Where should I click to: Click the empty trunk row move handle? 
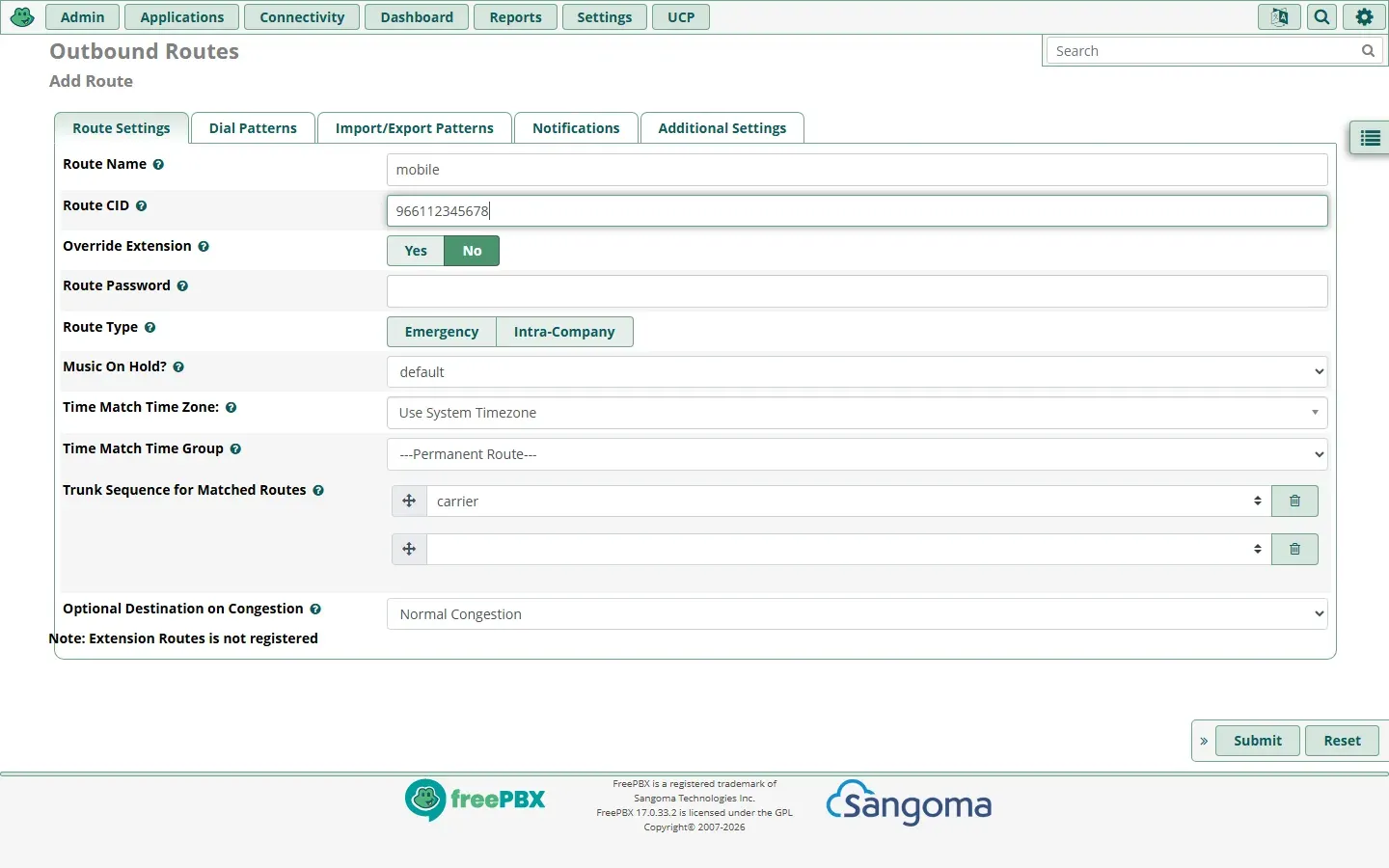tap(409, 550)
